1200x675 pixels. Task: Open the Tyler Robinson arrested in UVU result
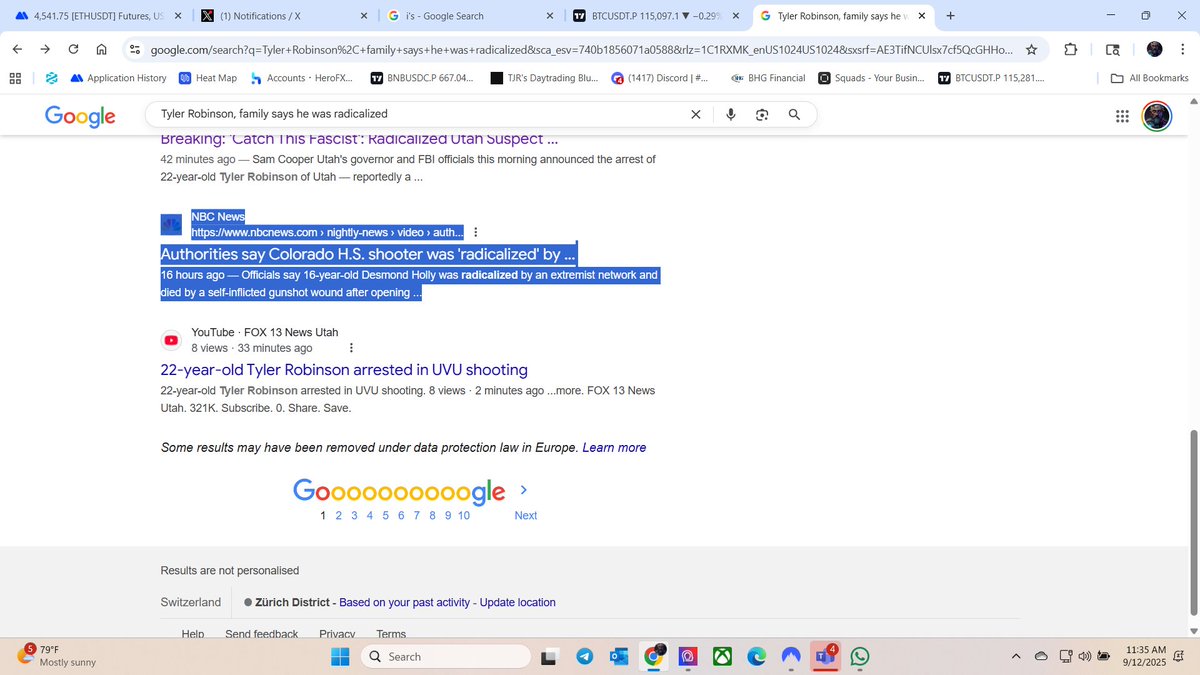tap(344, 370)
